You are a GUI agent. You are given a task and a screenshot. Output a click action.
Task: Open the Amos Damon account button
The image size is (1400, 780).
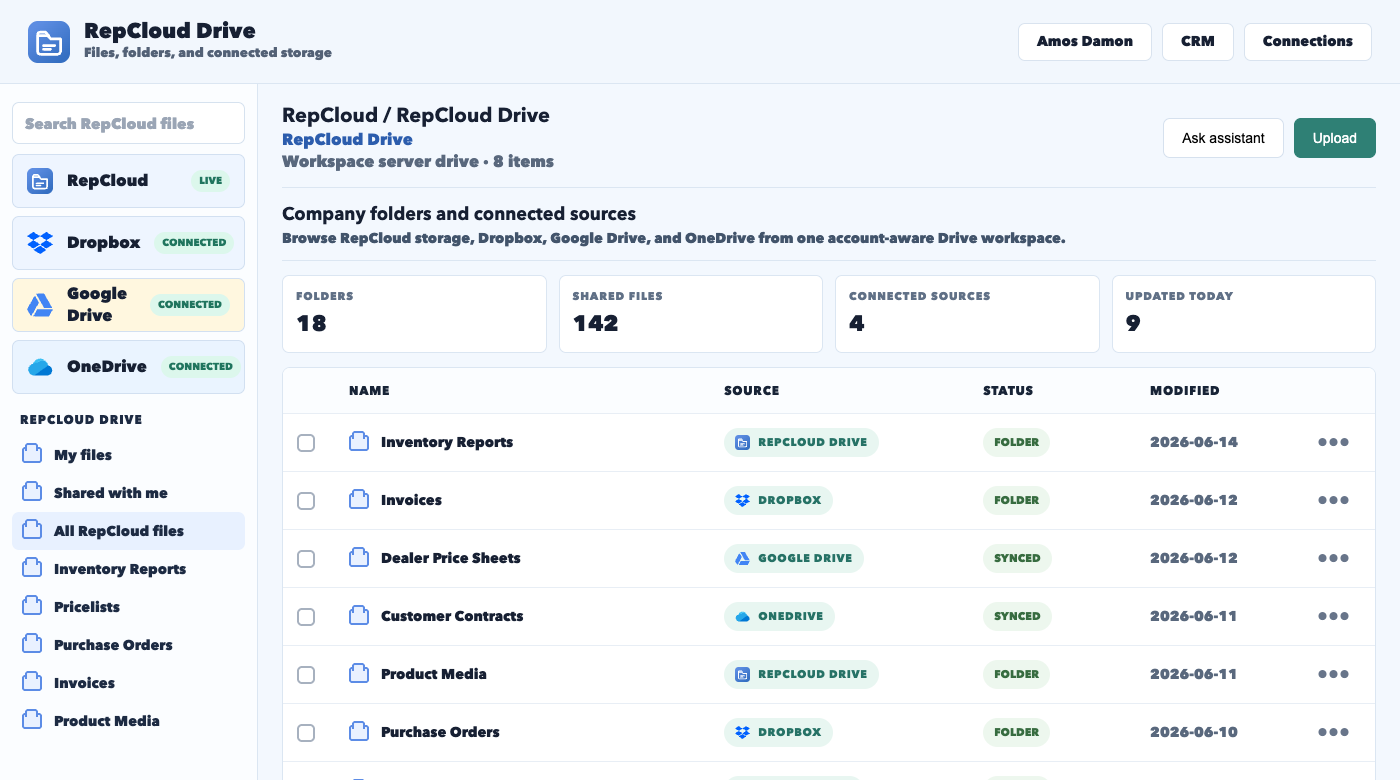(x=1085, y=42)
